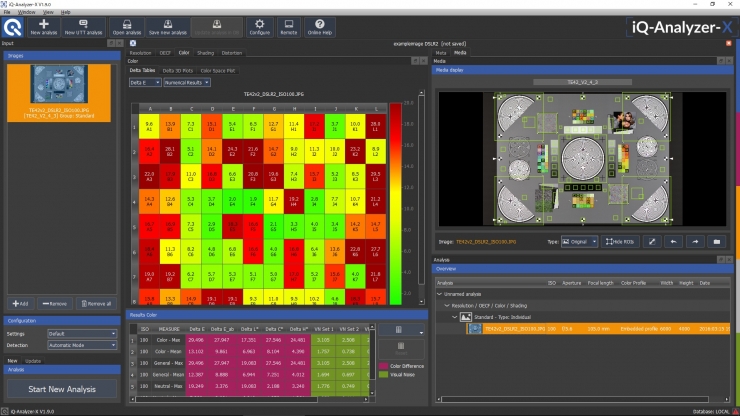Open the Detection Automatic Mode dropdown
The width and height of the screenshot is (740, 416).
tap(82, 345)
